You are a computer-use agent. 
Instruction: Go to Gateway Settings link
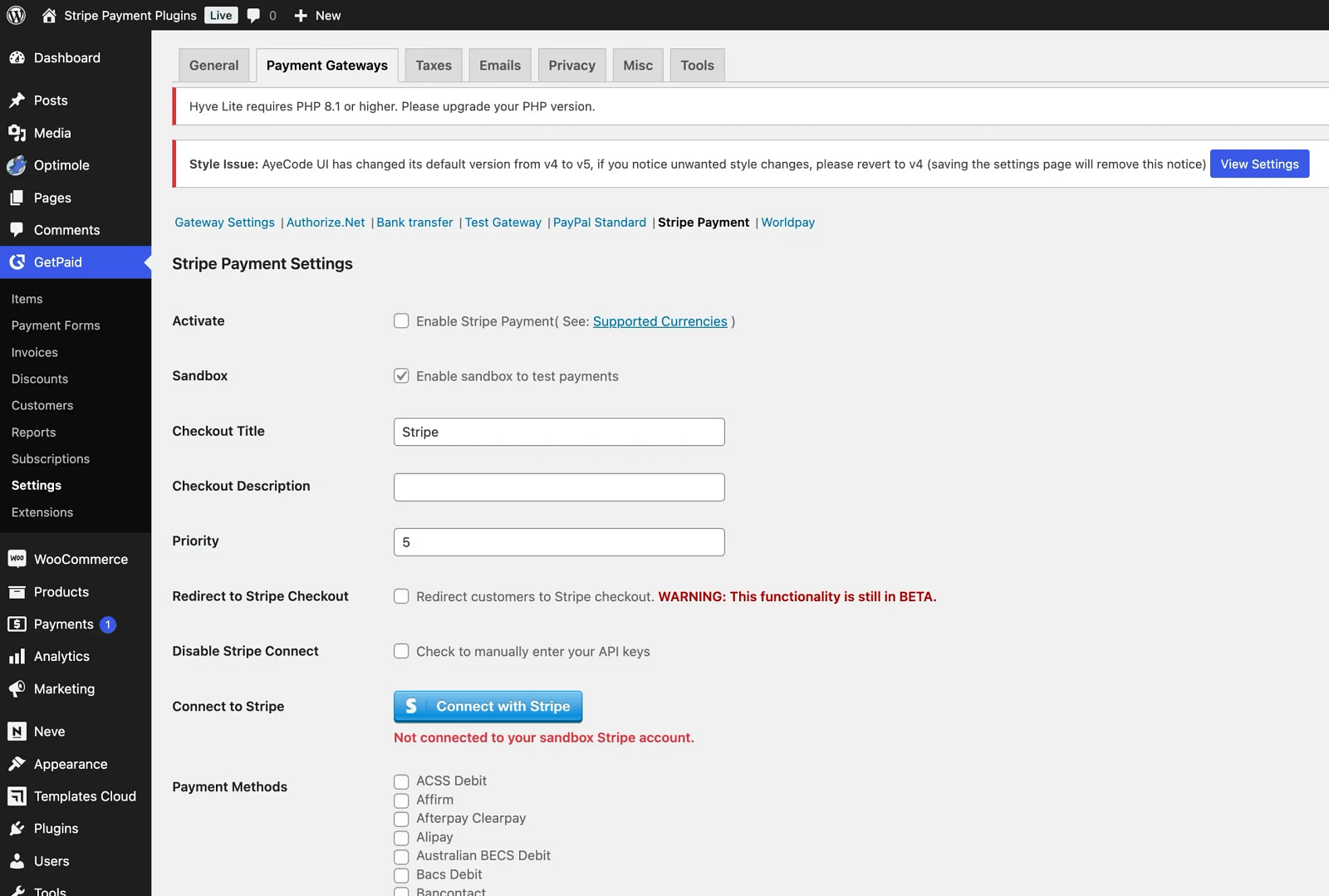224,223
